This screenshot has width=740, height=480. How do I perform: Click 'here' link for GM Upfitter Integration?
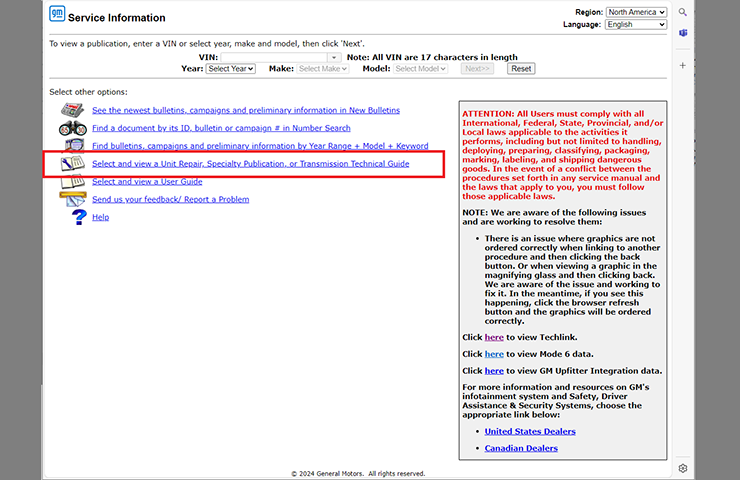coord(494,371)
